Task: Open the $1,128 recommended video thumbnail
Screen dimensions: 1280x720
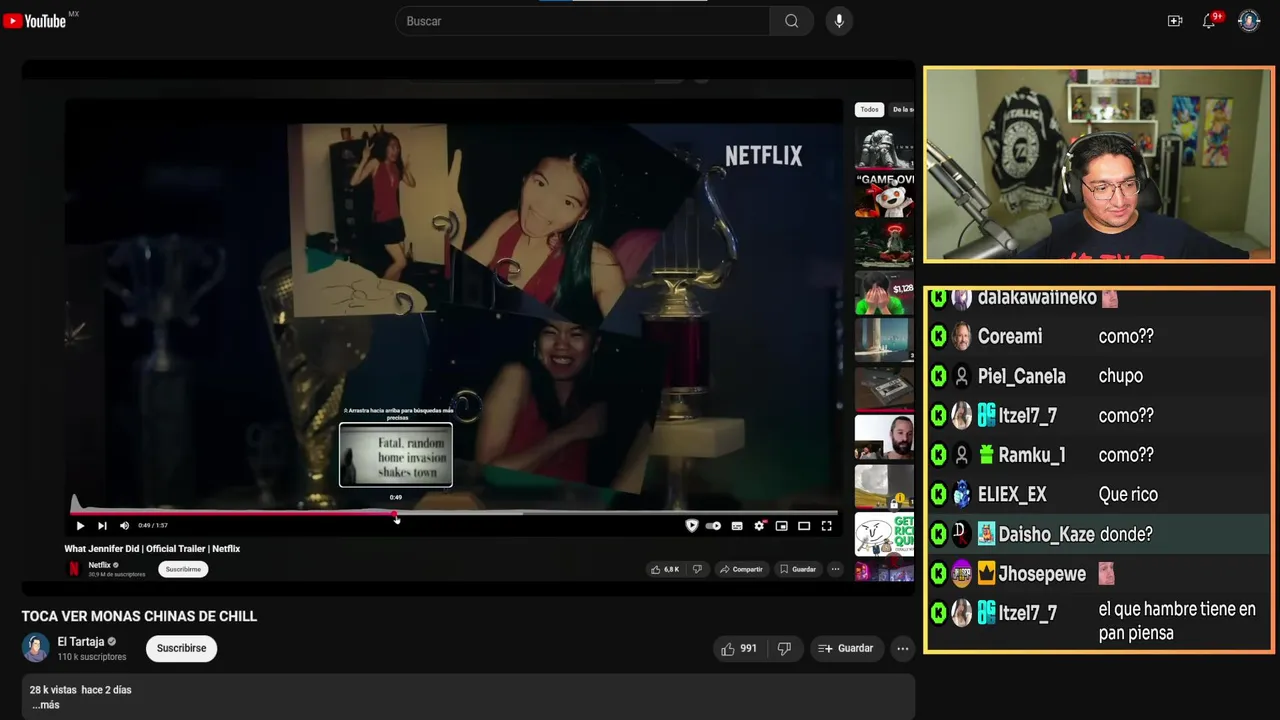Action: (884, 293)
